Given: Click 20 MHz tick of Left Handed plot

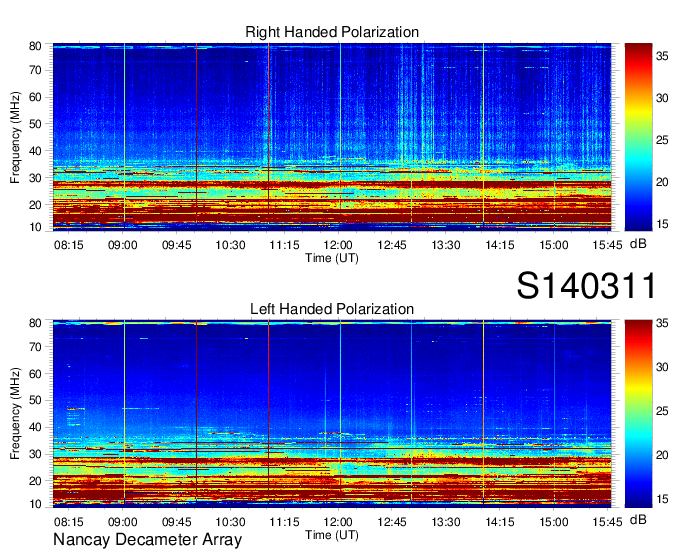Looking at the screenshot, I should coord(35,481).
